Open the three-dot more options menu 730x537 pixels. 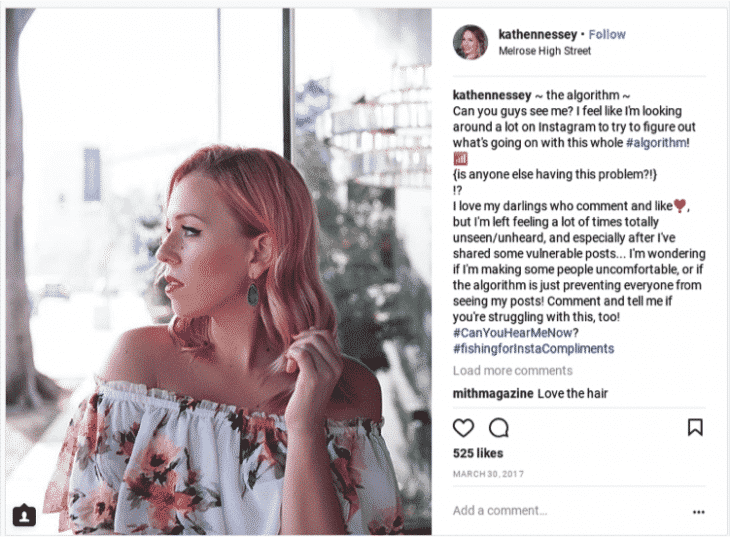click(x=698, y=512)
